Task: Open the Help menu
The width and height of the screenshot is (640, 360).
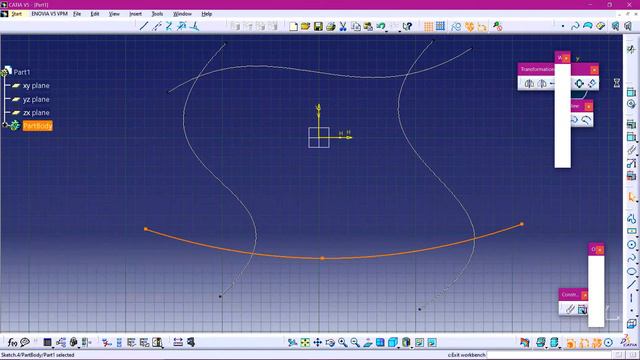Action: coord(207,14)
